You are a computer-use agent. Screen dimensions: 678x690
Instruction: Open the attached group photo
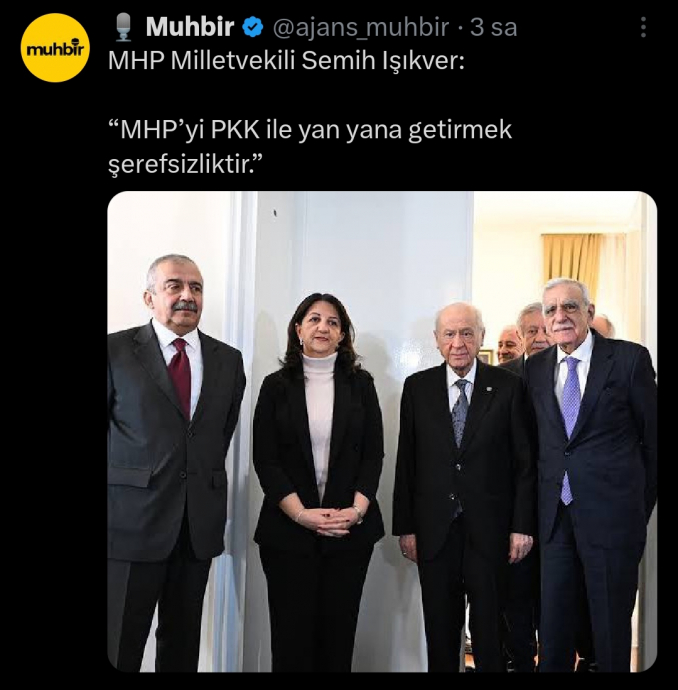tap(382, 431)
